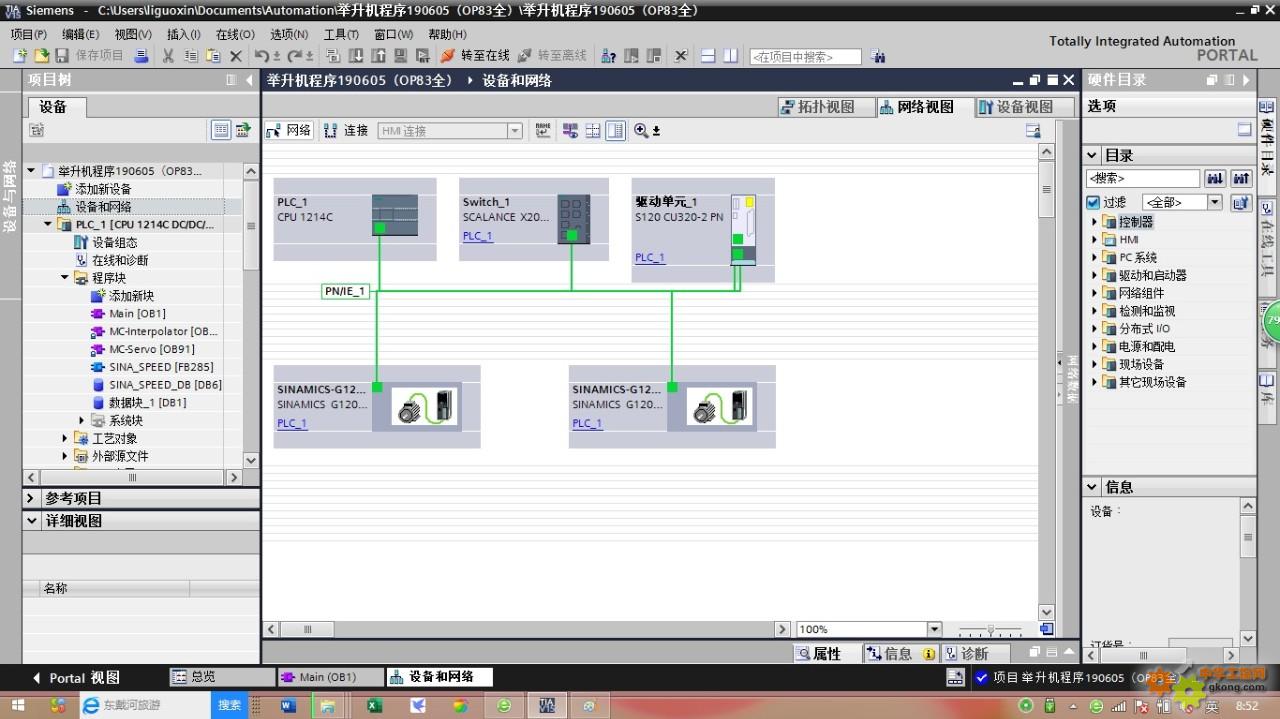Toggle the Network mode button
Viewport: 1280px width, 719px height.
coord(290,130)
